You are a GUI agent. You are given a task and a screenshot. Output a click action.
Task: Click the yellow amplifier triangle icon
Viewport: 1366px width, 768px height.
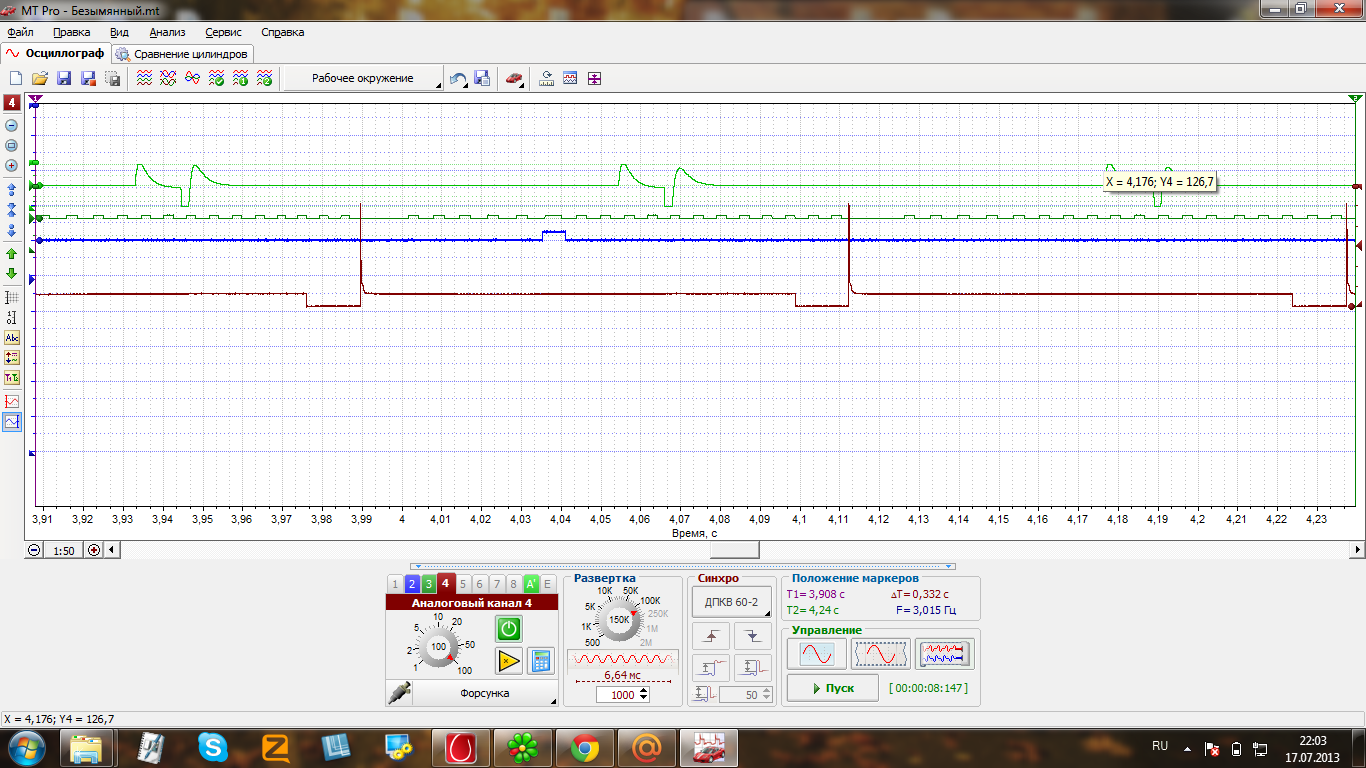509,660
